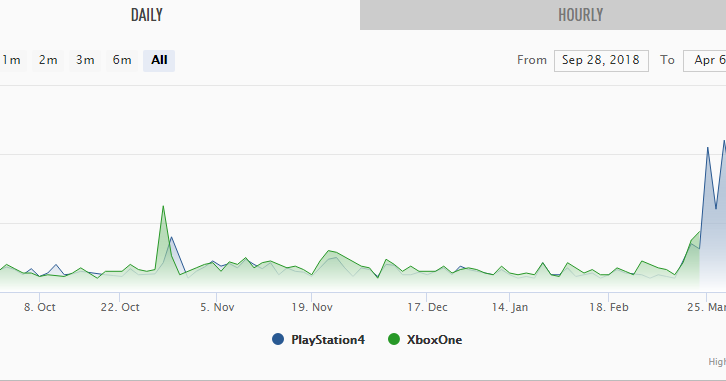Choose the 6m zoom range

[122, 60]
